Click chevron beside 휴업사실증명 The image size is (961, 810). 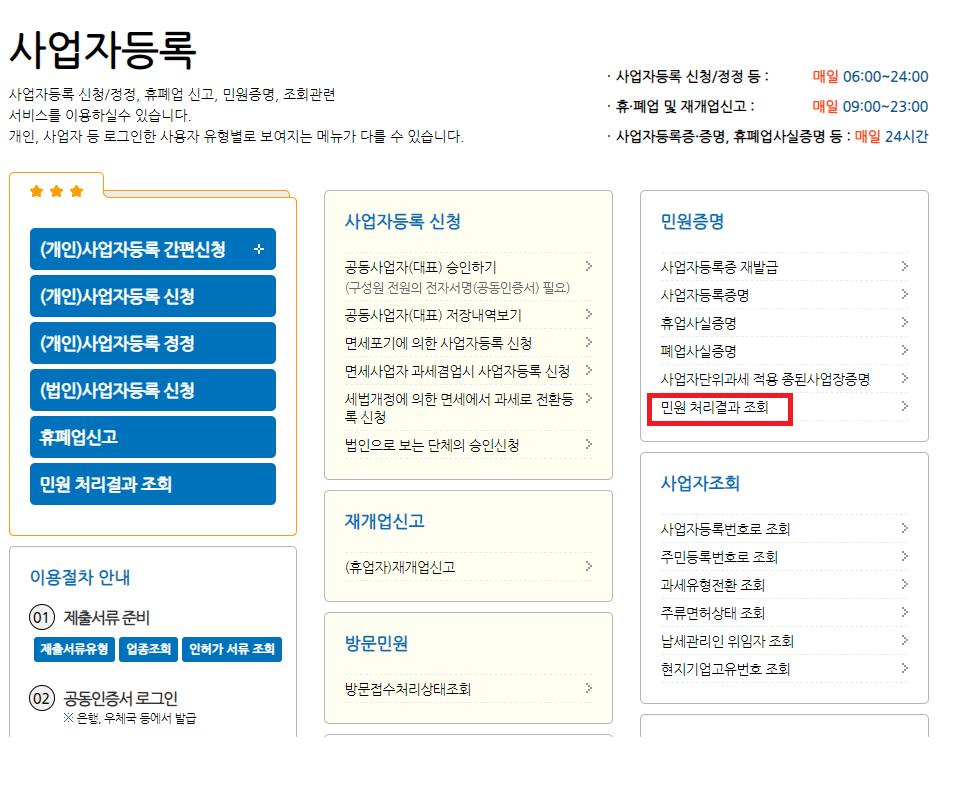pyautogui.click(x=905, y=322)
